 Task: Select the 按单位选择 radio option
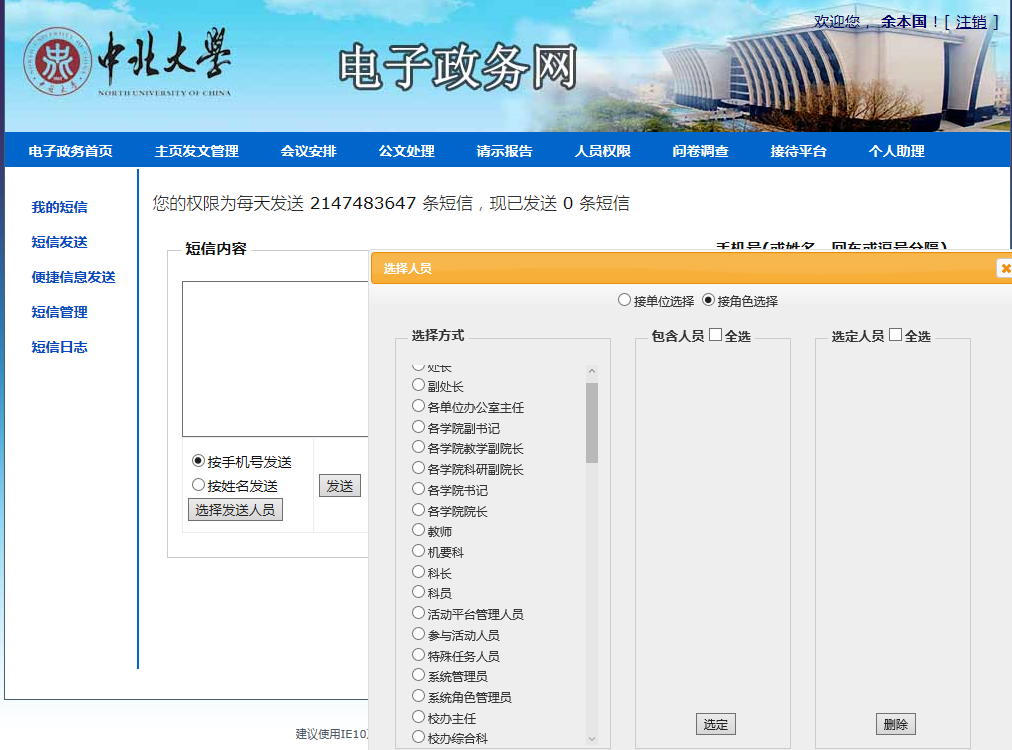click(x=625, y=300)
